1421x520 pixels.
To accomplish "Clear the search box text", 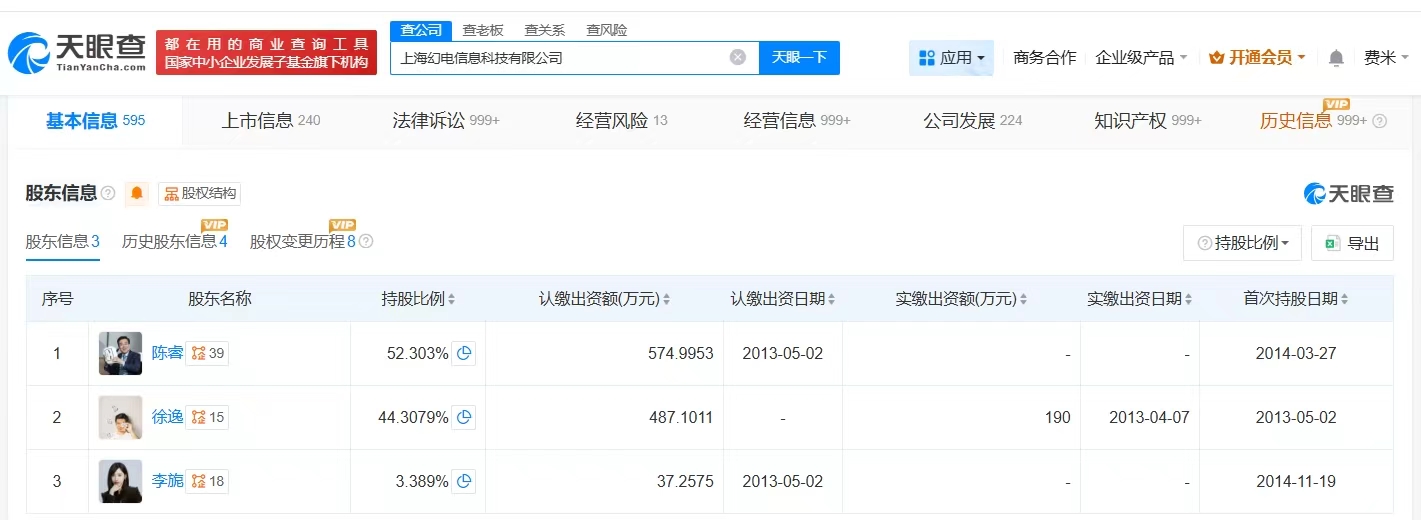I will coord(738,57).
